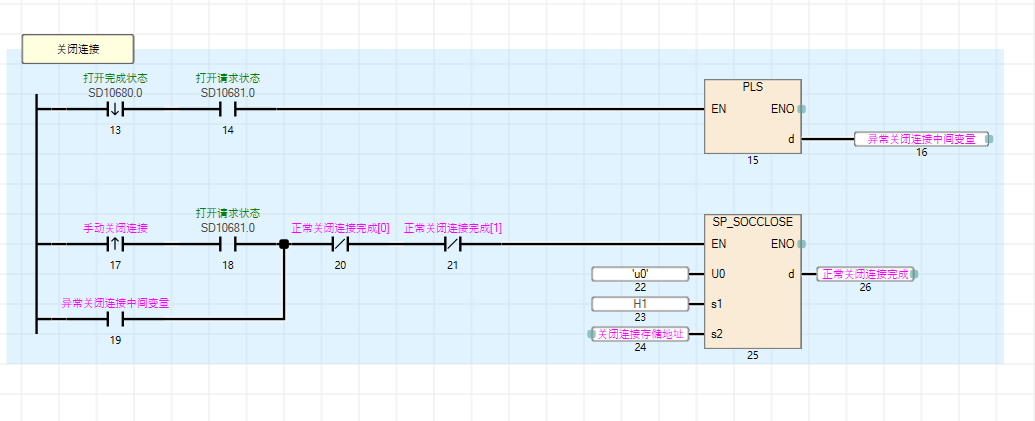This screenshot has width=1035, height=421.
Task: Click the ENO pin of the PLS block
Action: pos(783,109)
